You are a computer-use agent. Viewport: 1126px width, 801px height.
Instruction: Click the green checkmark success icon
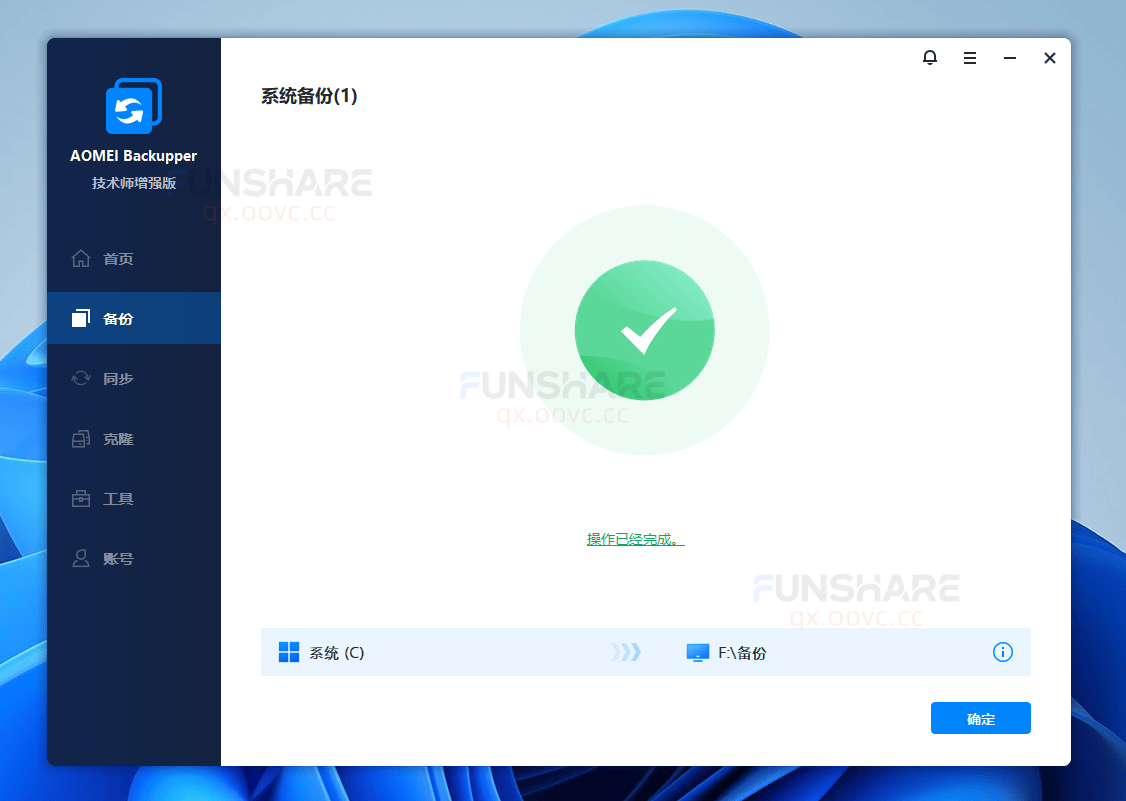[645, 330]
